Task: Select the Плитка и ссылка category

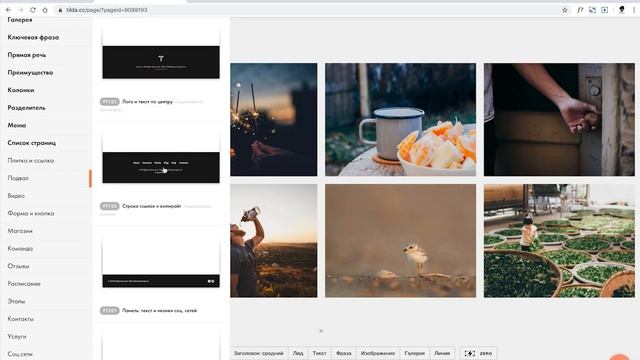Action: (31, 160)
